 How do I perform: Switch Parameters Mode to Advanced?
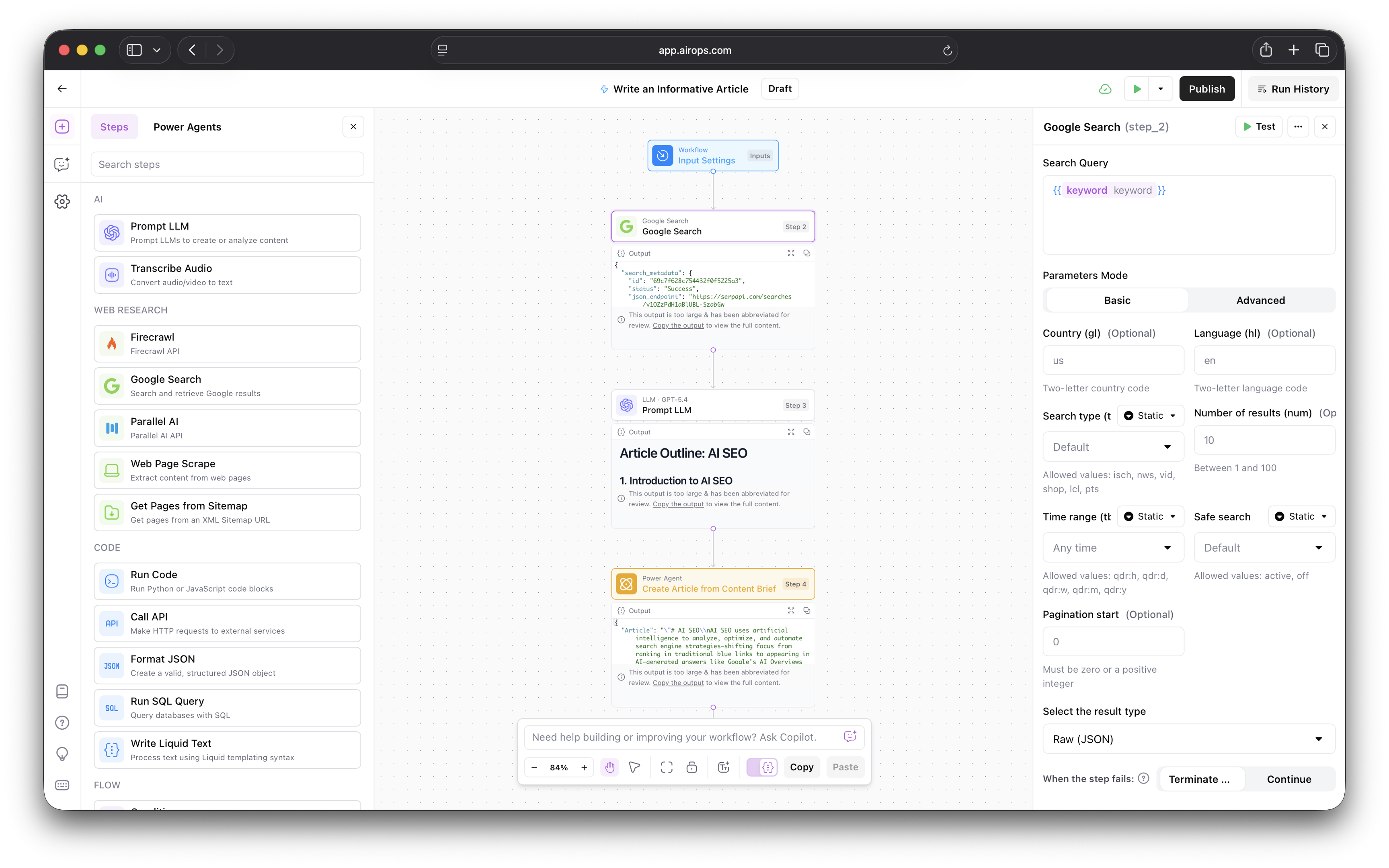tap(1260, 300)
